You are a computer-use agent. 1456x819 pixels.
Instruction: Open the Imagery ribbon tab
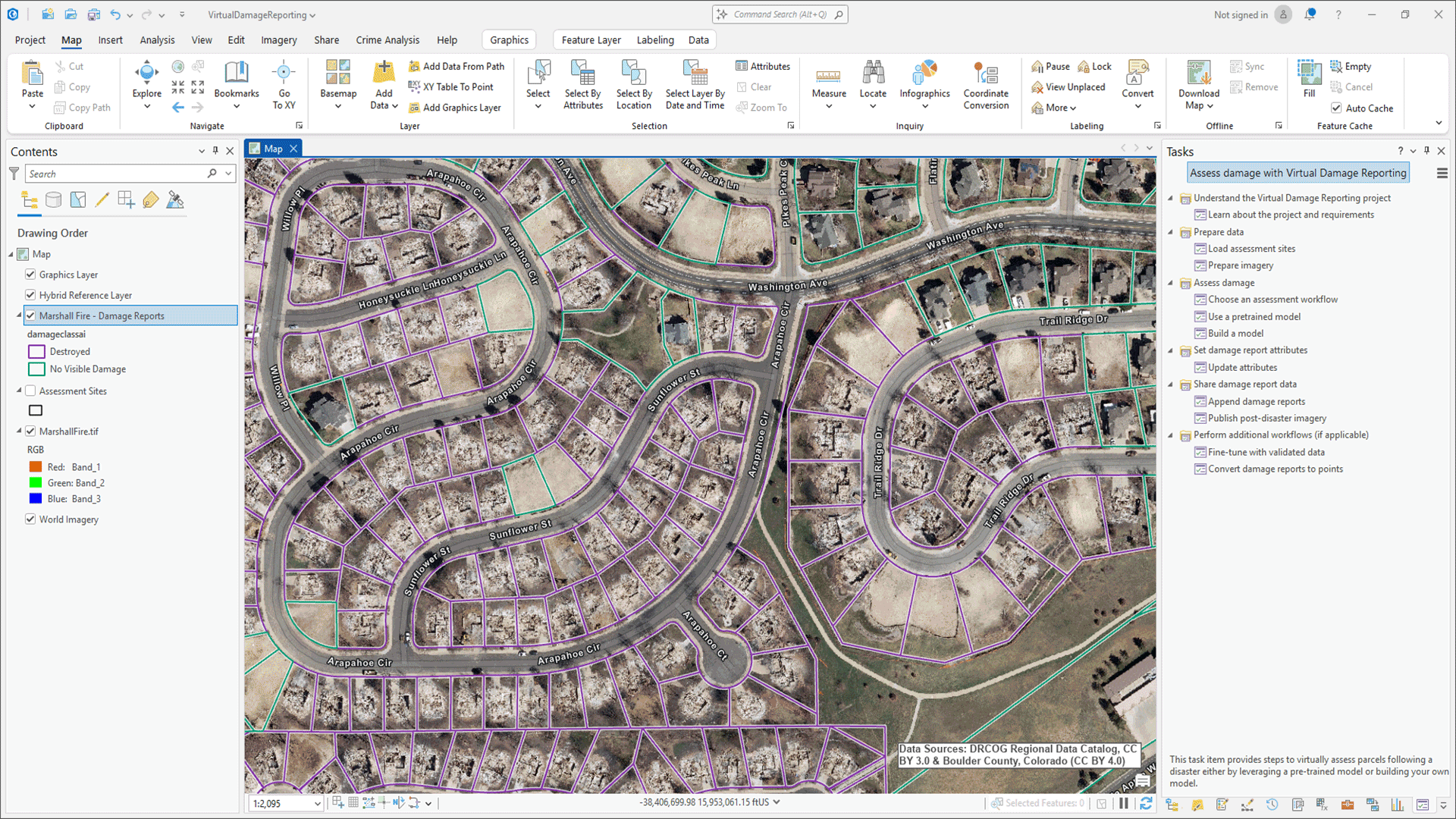[x=278, y=40]
